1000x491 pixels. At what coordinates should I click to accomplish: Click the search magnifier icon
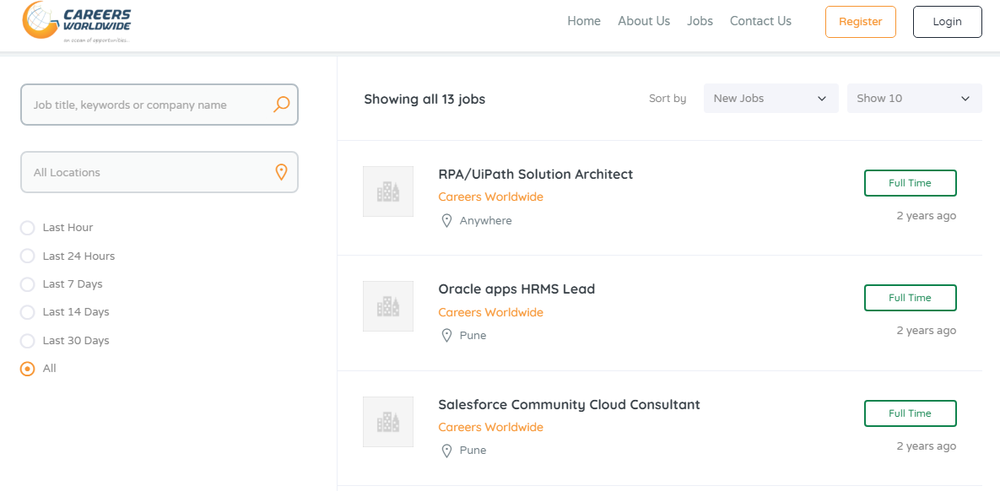point(282,104)
